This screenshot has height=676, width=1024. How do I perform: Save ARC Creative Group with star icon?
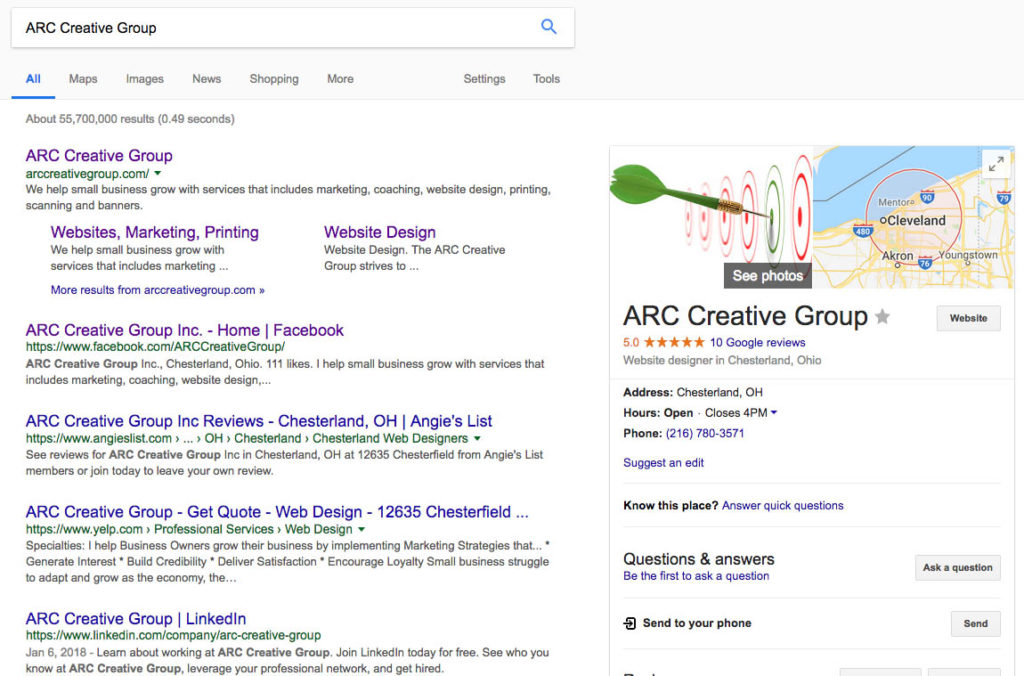(x=882, y=317)
